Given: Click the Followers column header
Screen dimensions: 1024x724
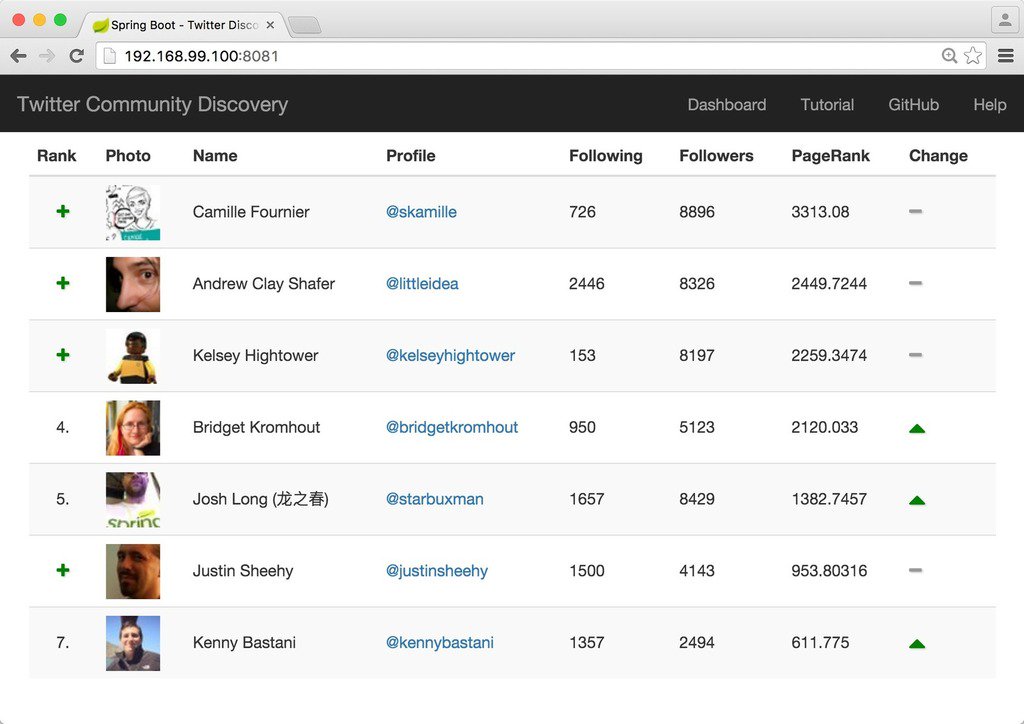Looking at the screenshot, I should coord(716,155).
